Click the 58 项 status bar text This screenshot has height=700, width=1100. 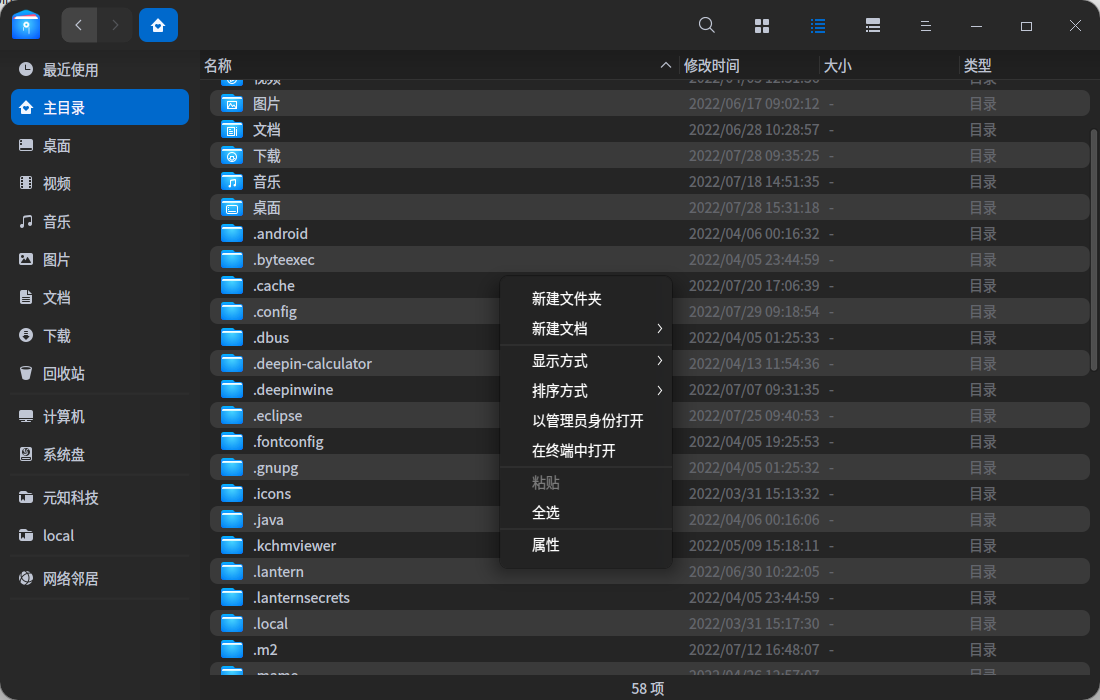647,689
